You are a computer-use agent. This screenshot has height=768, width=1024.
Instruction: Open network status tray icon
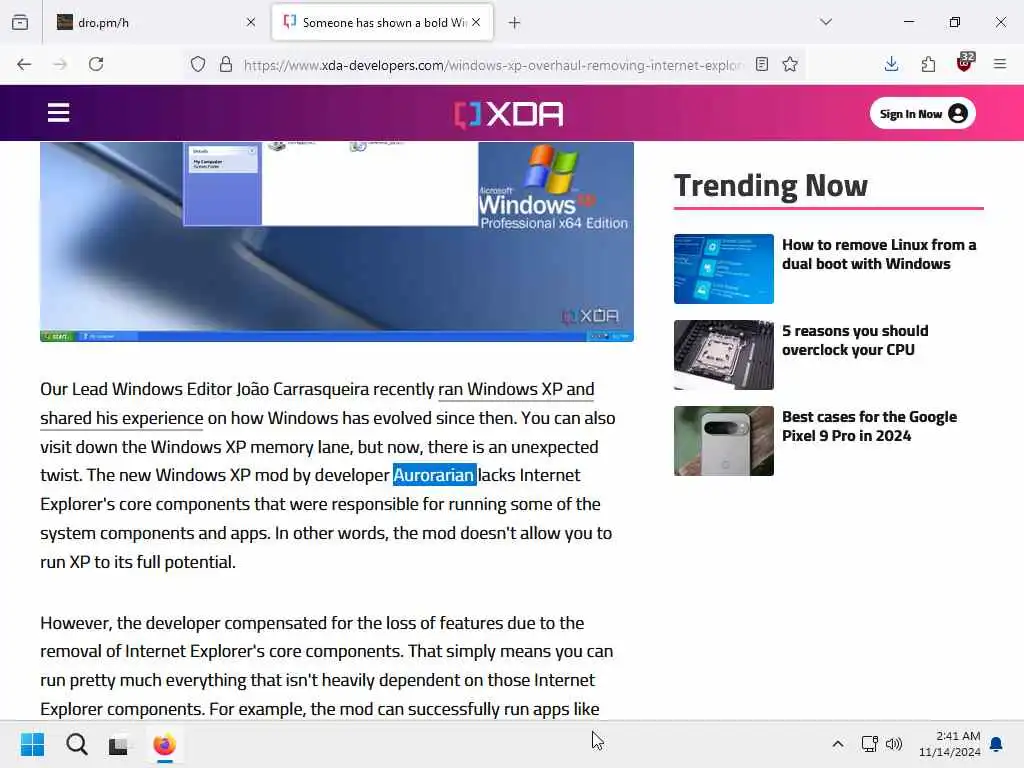pos(869,744)
